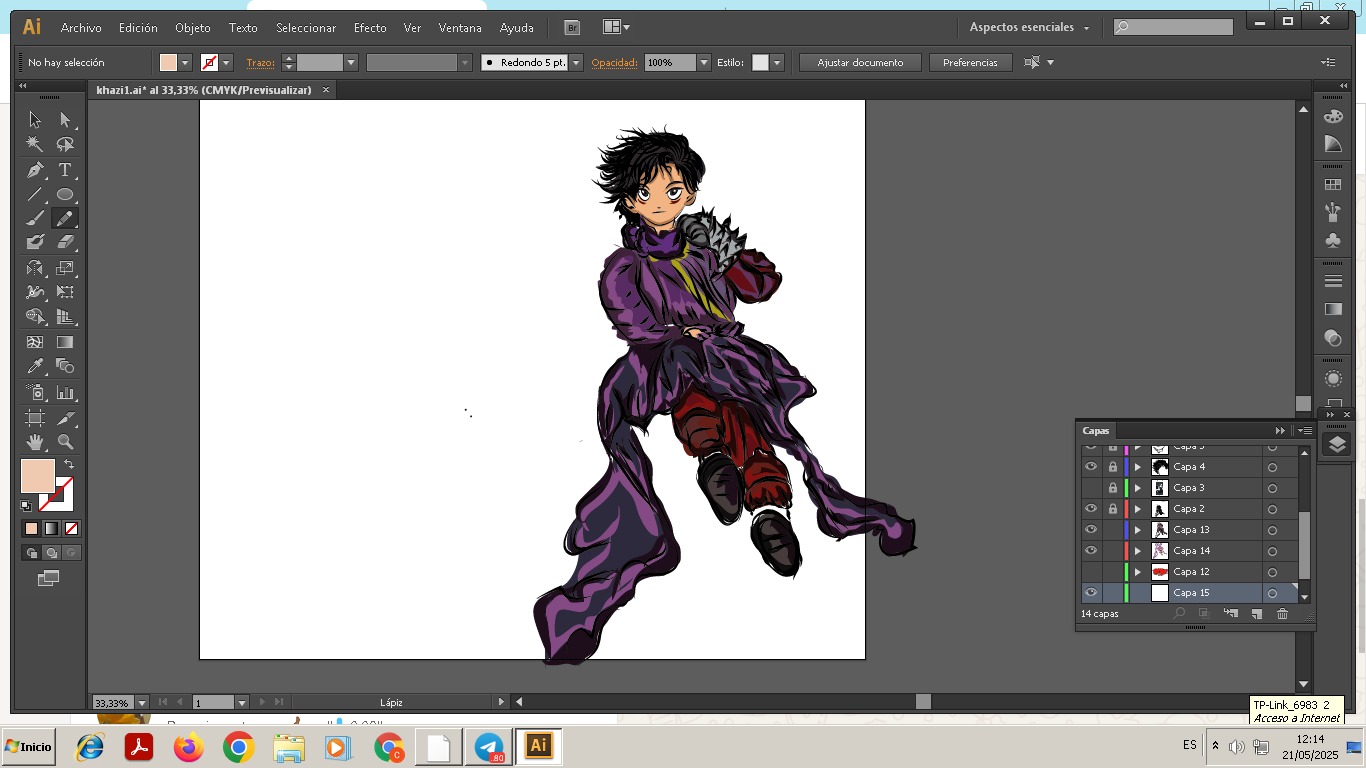Select the Magic Wand tool

pos(35,144)
